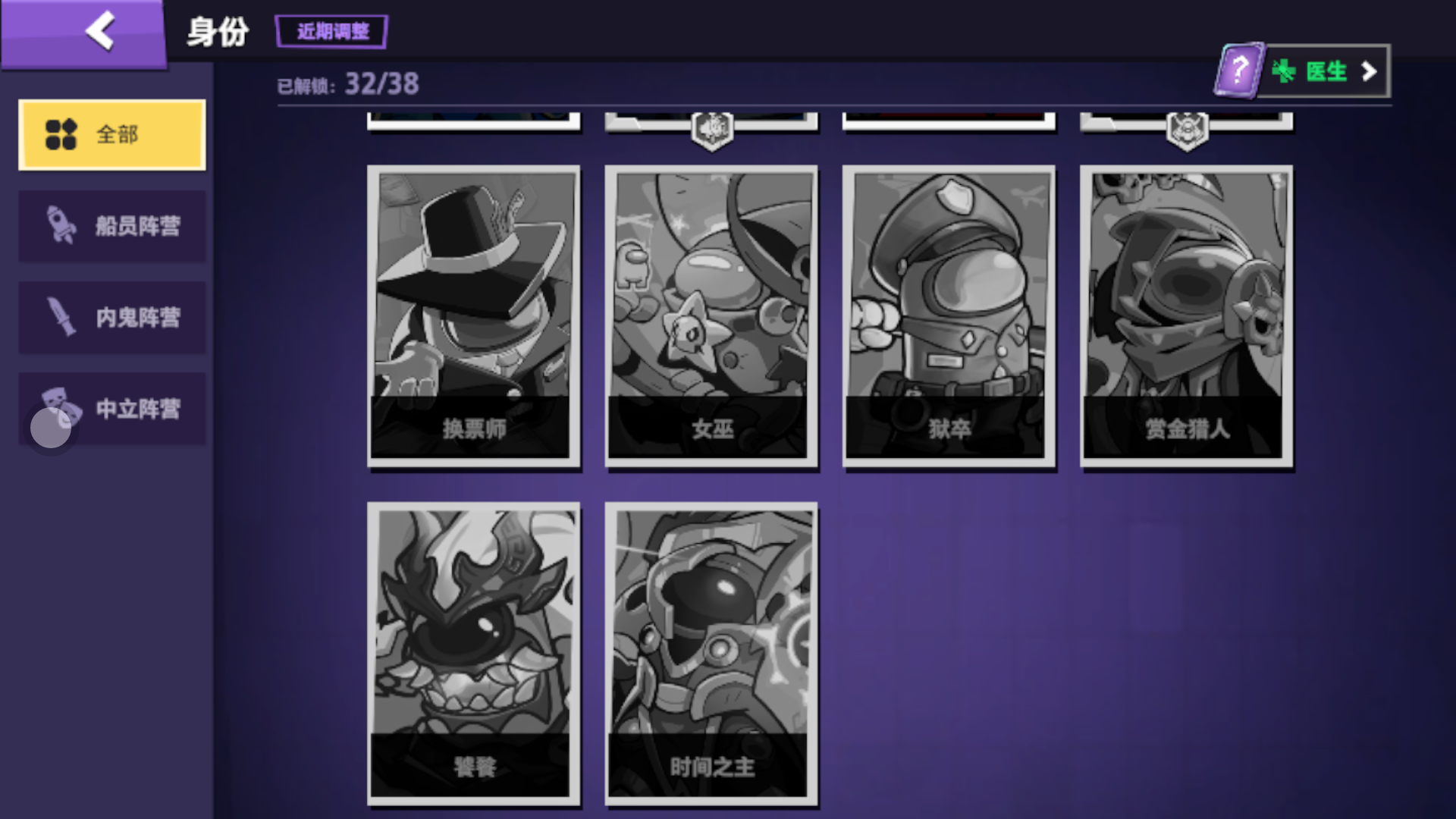Click the four-squares icon beside 全部
Image resolution: width=1456 pixels, height=819 pixels.
61,134
